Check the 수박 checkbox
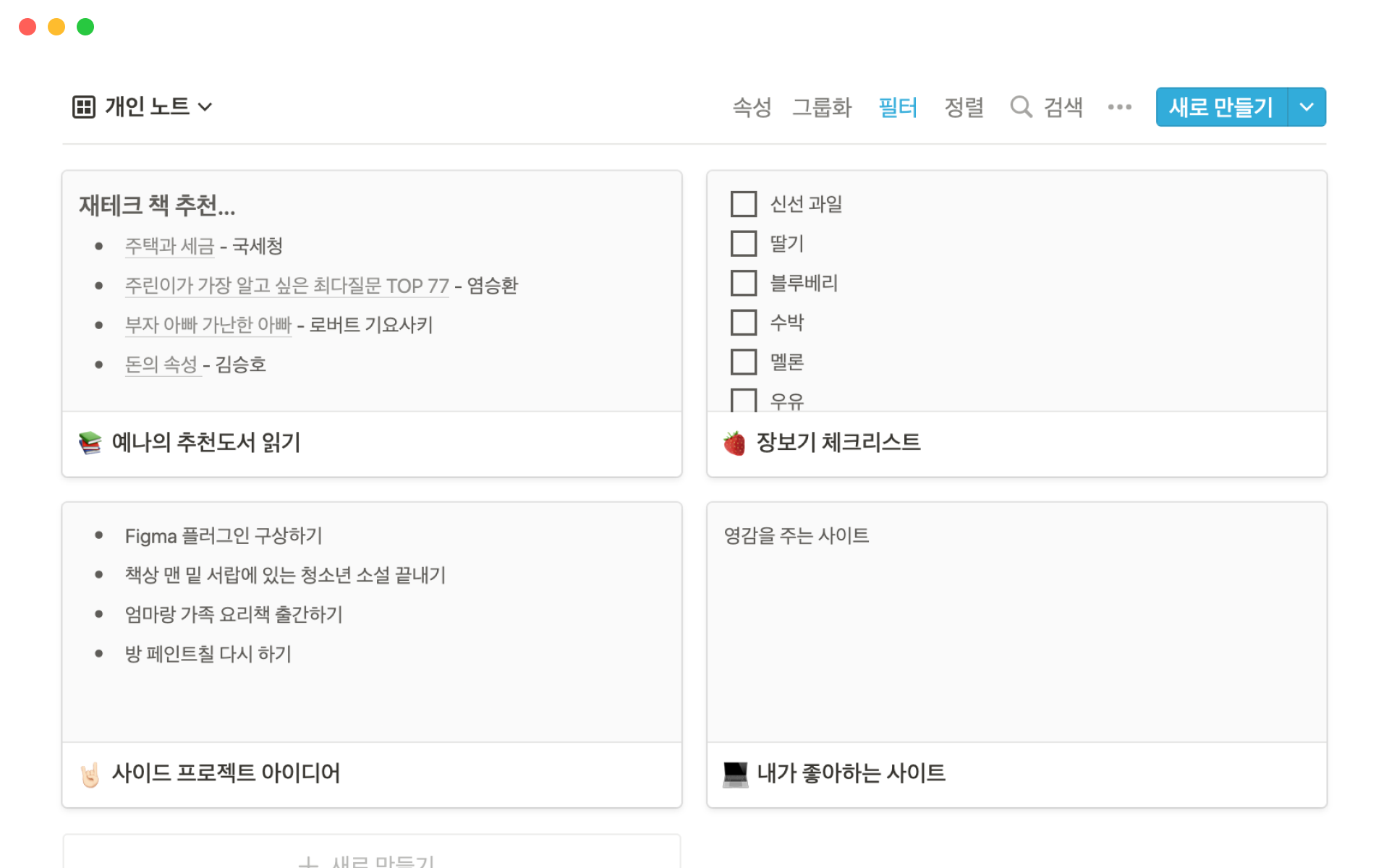1389x868 pixels. 743,323
